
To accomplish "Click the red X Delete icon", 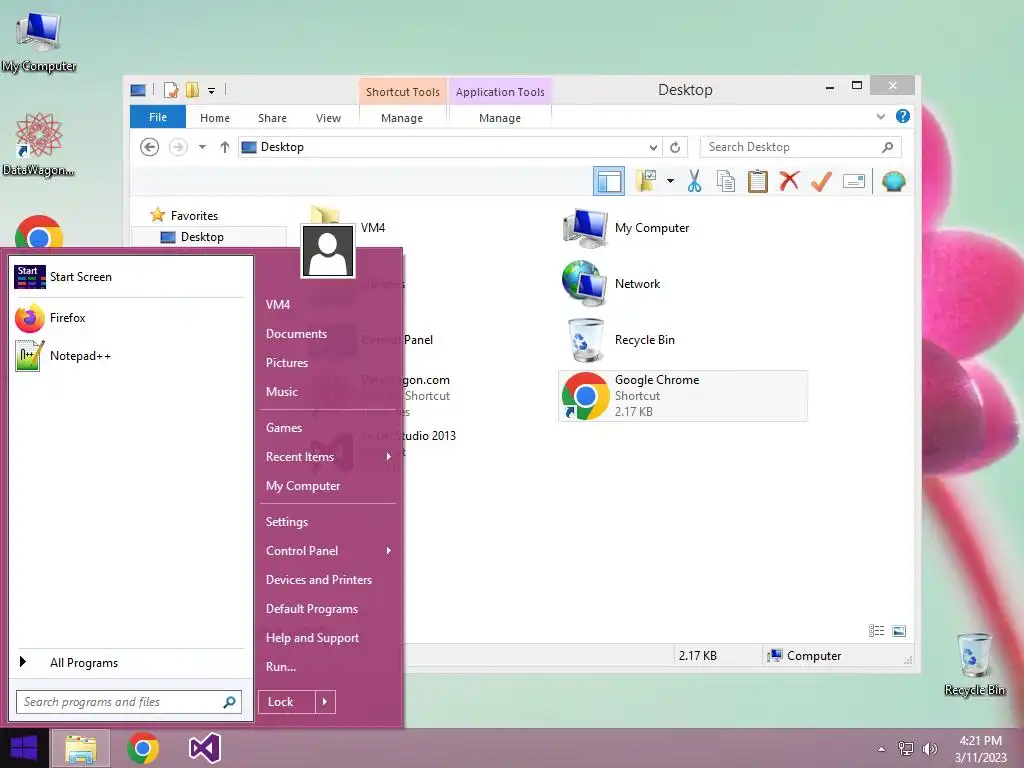I will (789, 180).
